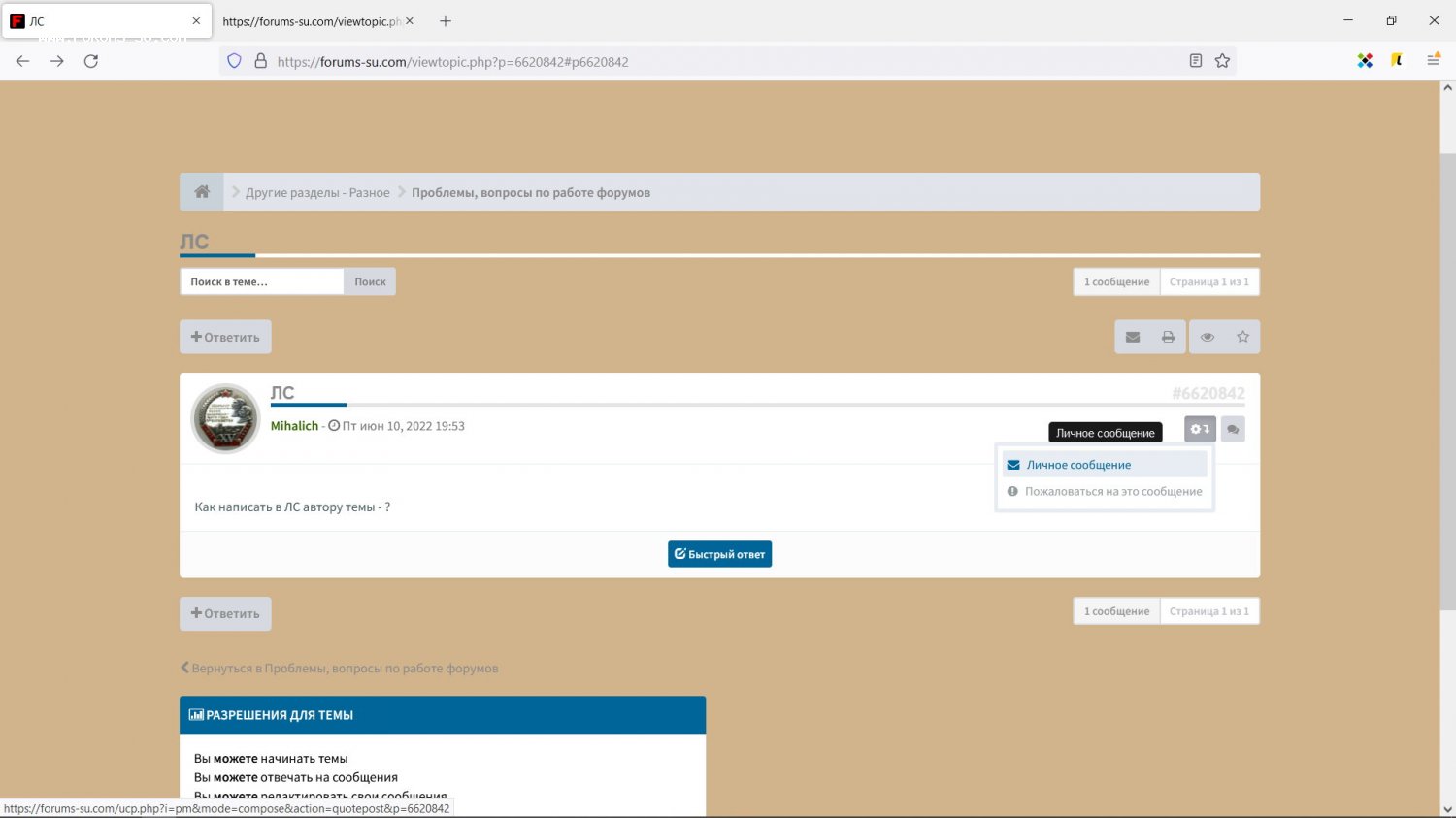Click the shield tracking protection icon
1456x818 pixels.
(x=234, y=61)
